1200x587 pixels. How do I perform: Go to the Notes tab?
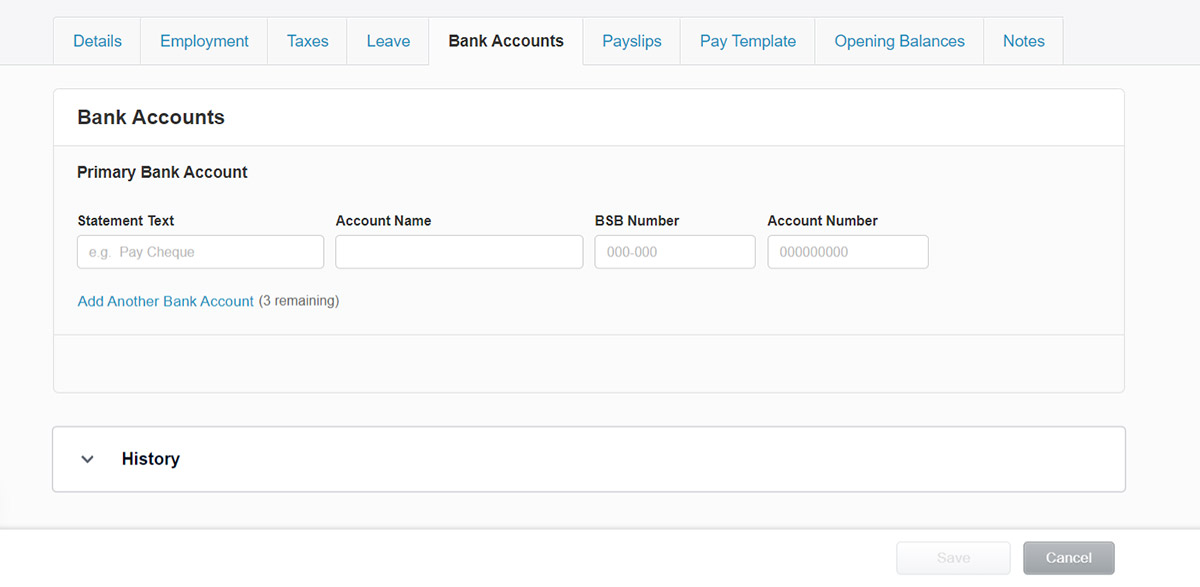pos(1023,41)
